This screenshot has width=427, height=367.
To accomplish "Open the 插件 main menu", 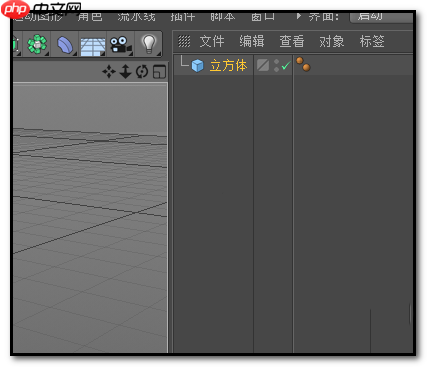I will point(183,16).
